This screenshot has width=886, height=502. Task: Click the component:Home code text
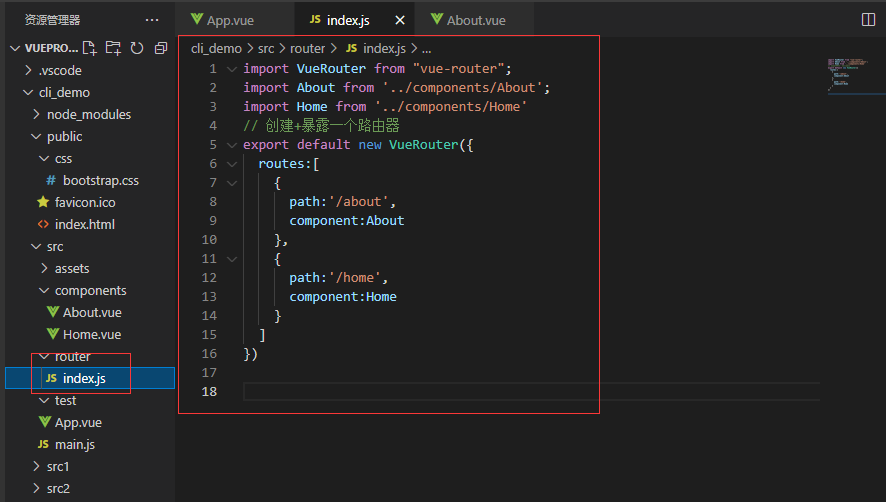(x=343, y=297)
